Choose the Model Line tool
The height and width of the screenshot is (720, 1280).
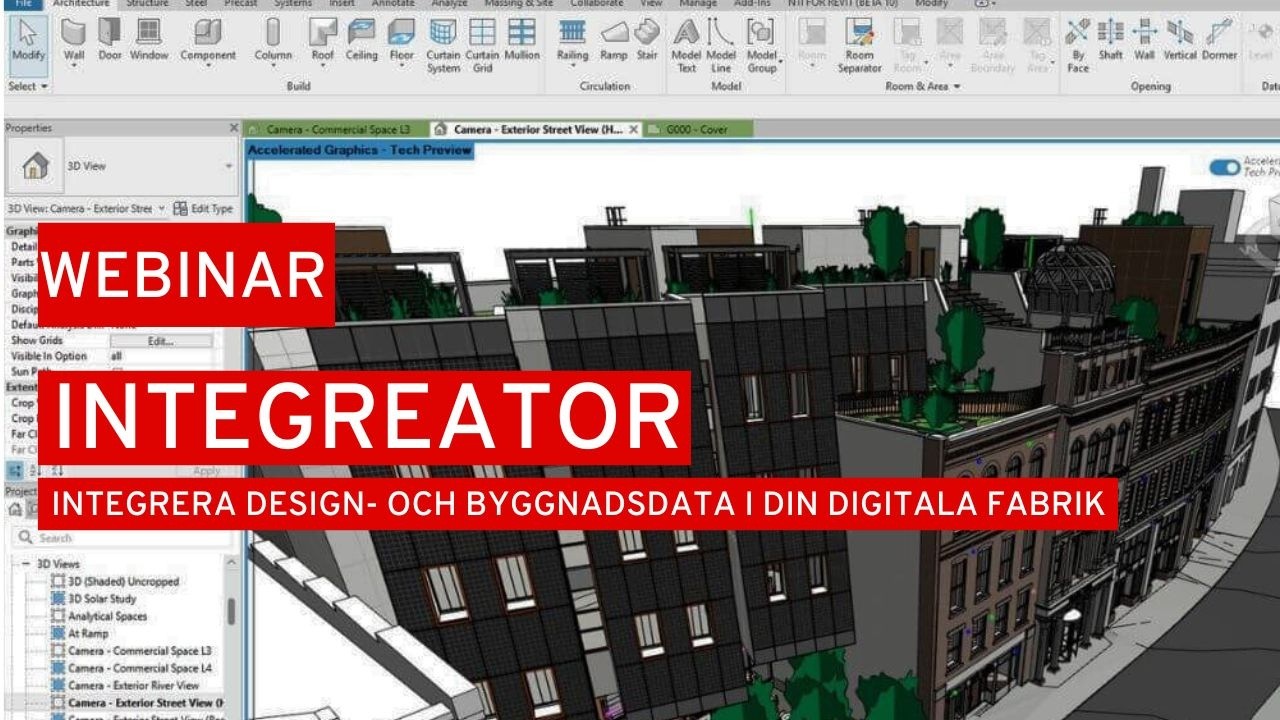721,47
